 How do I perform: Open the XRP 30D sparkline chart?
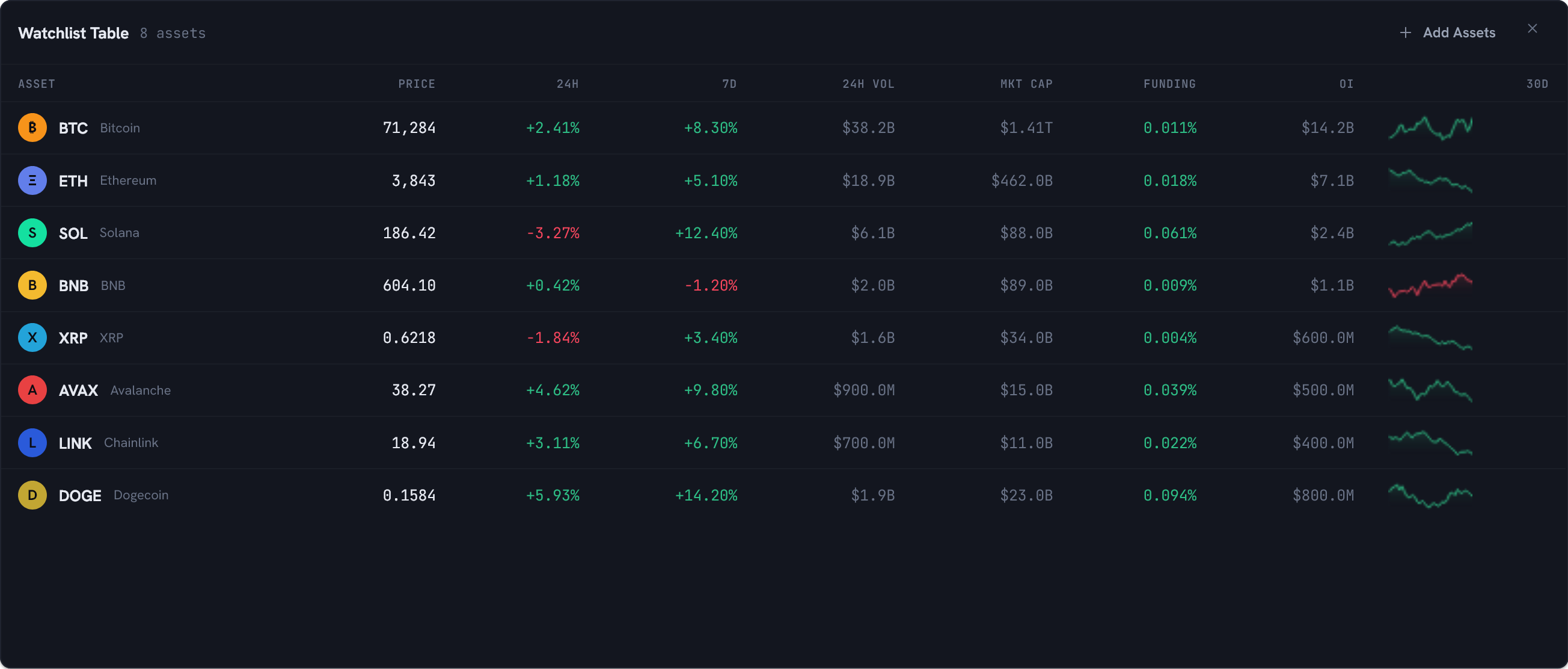point(1430,338)
